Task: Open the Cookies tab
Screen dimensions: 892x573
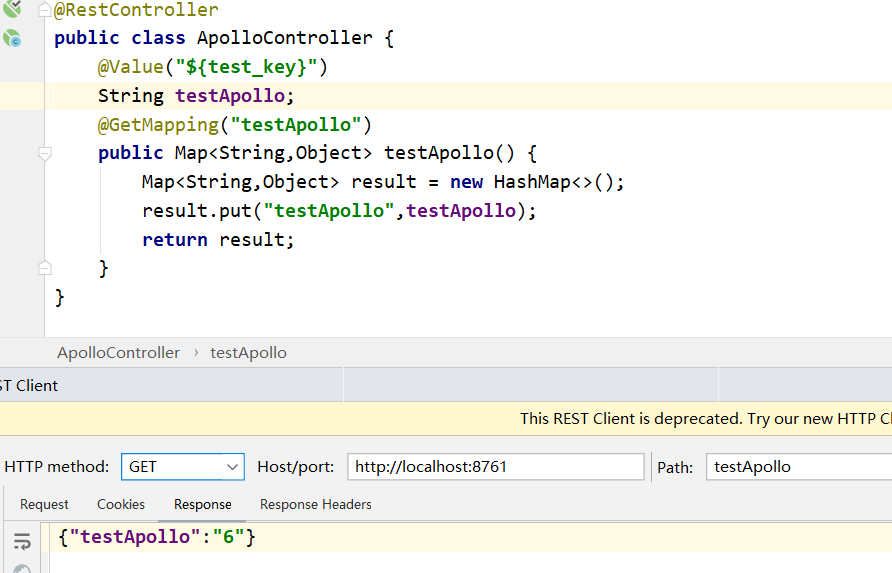Action: tap(121, 505)
